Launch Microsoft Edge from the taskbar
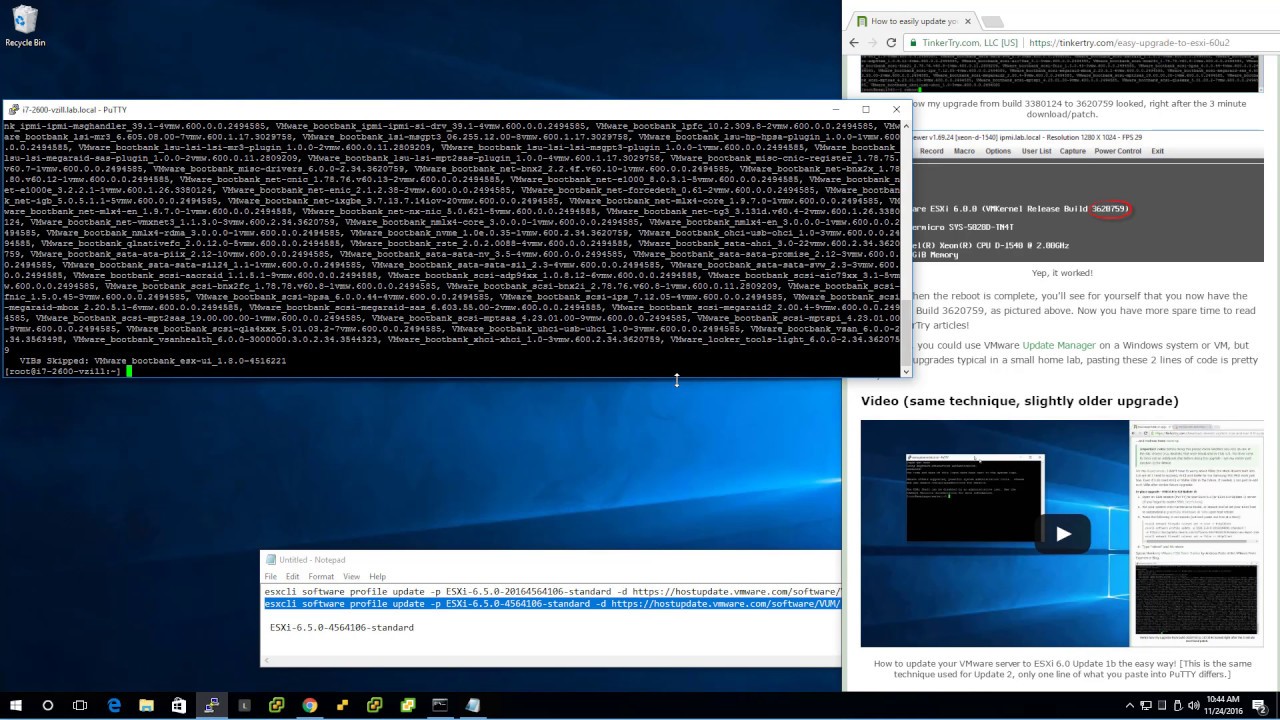 pyautogui.click(x=113, y=705)
